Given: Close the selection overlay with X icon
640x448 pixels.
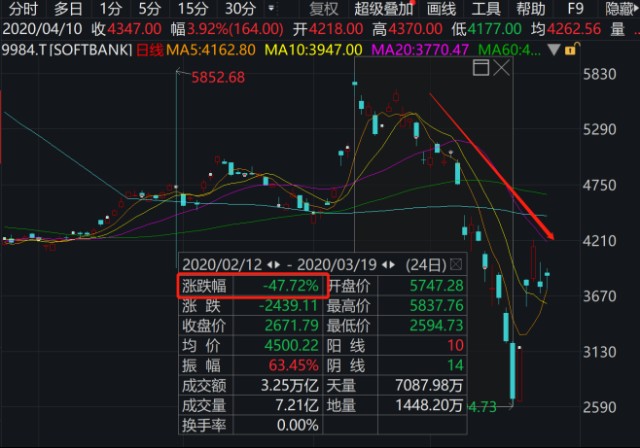Looking at the screenshot, I should (502, 67).
